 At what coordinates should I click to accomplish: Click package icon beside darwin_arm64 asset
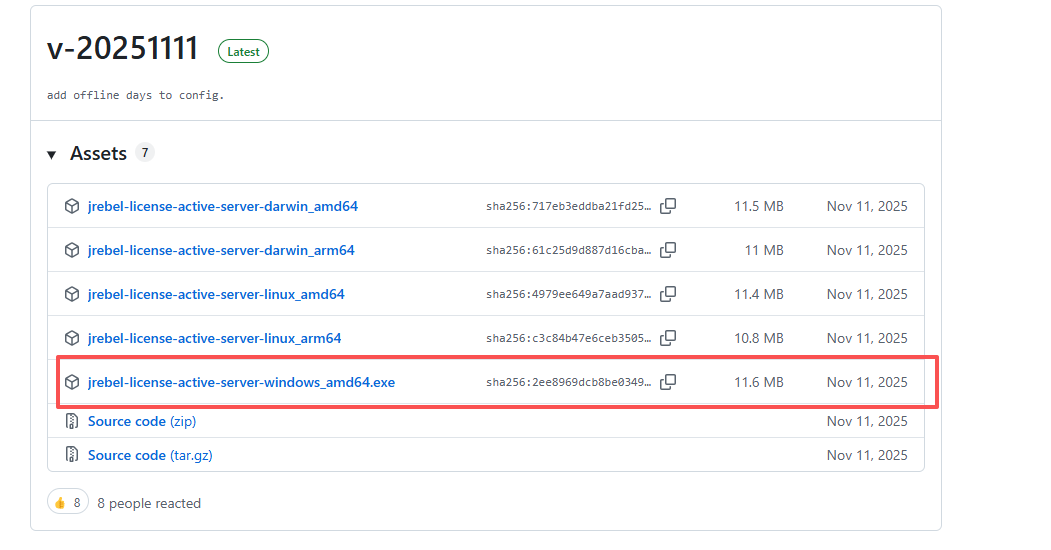72,250
